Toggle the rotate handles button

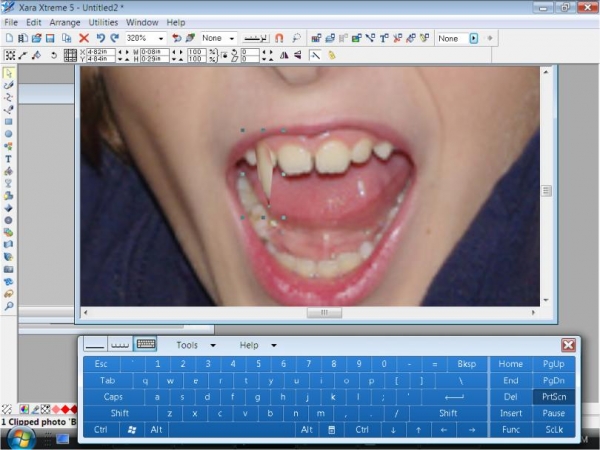54,55
